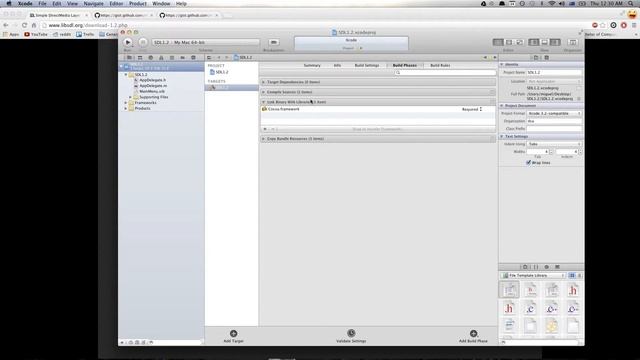
Task: Show the Issue navigator
Action: pos(161,58)
